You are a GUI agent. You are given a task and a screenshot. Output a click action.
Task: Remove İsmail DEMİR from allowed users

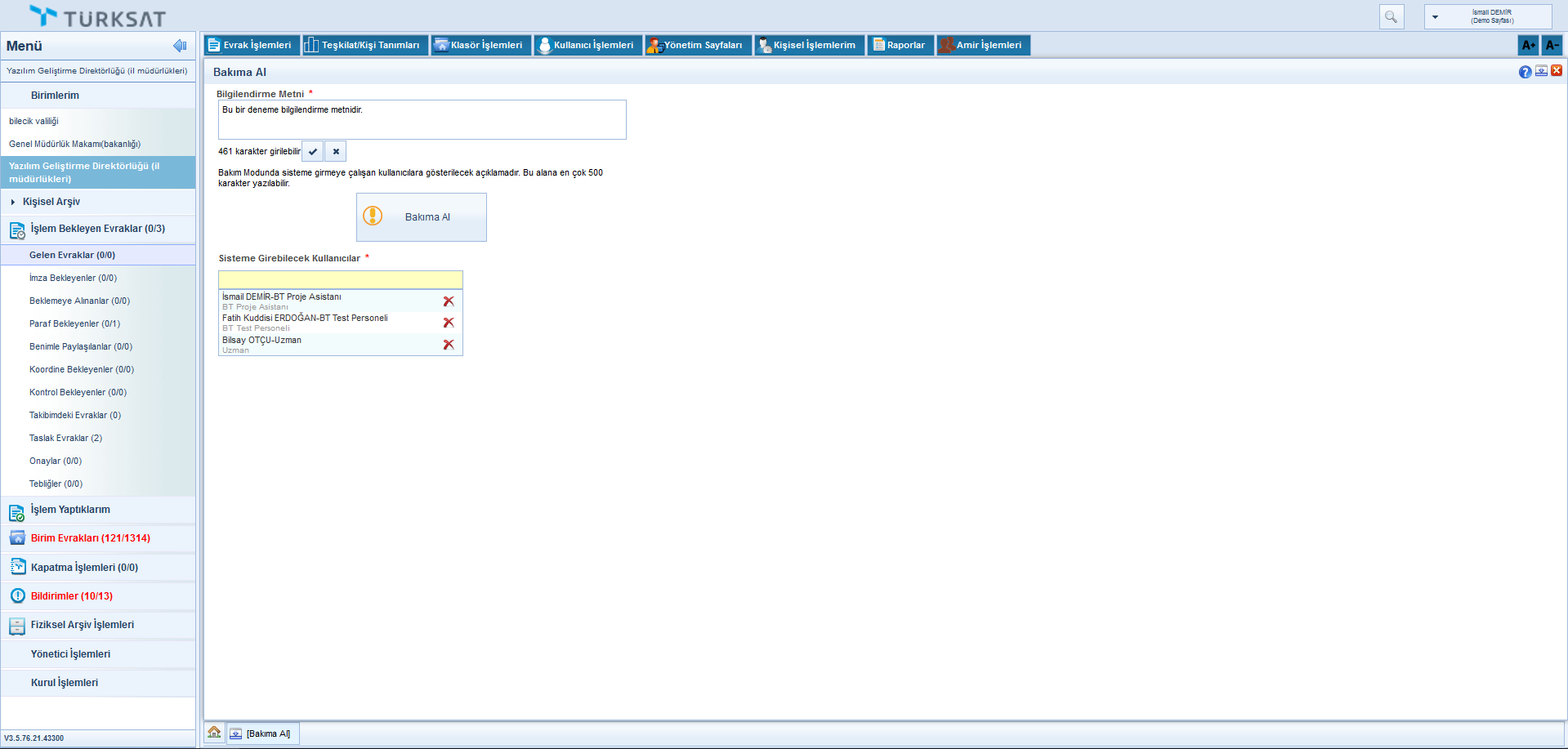[449, 301]
